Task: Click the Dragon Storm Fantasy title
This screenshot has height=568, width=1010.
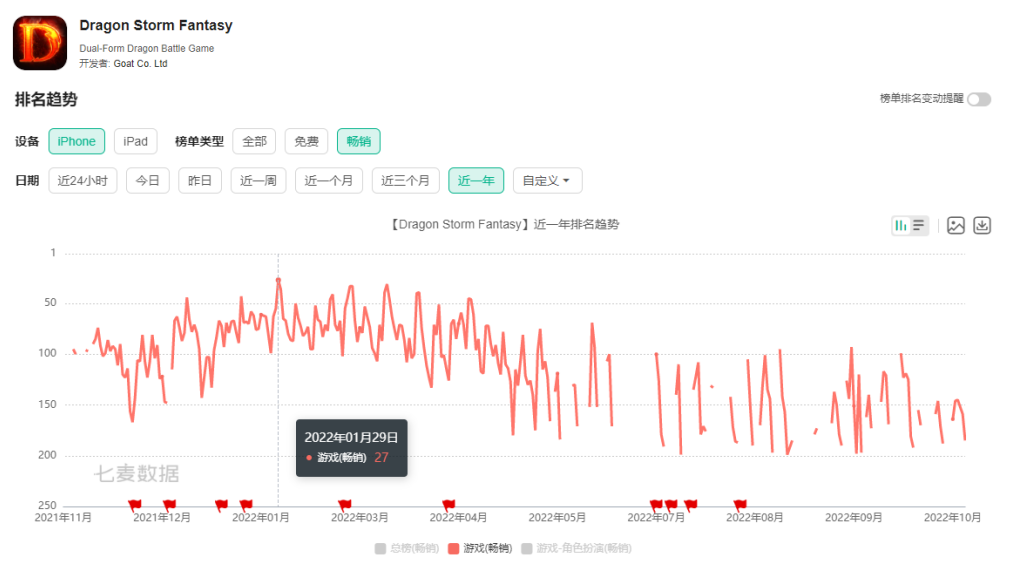Action: click(156, 26)
